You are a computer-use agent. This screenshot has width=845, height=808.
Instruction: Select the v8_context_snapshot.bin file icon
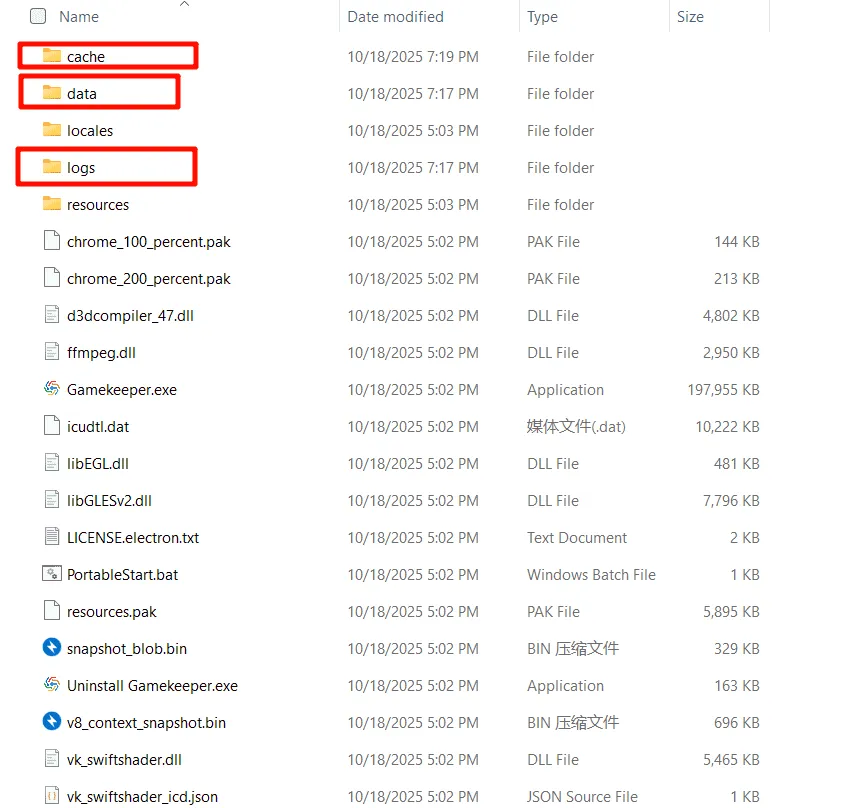click(x=52, y=722)
